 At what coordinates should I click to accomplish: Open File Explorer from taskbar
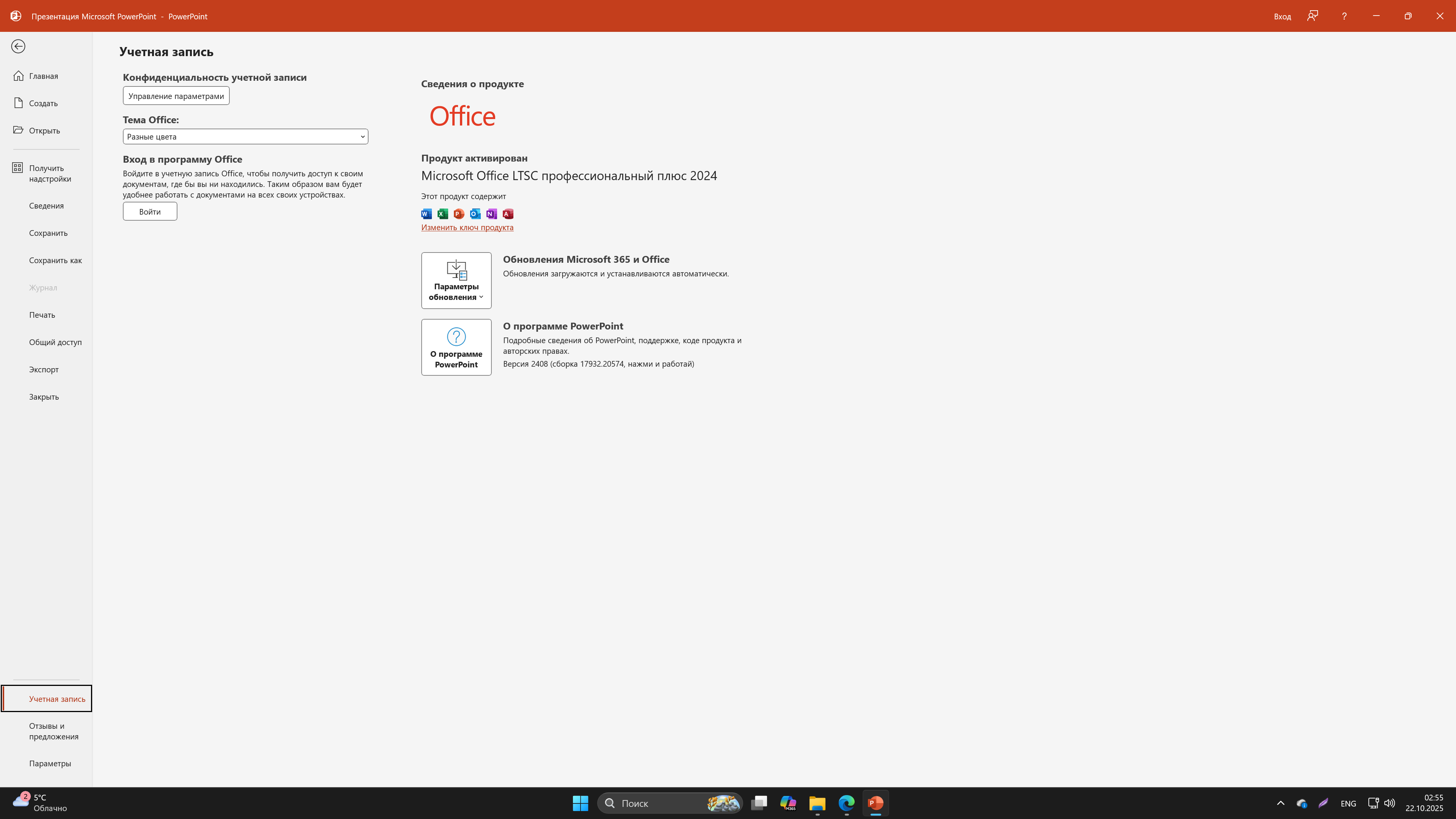click(817, 803)
